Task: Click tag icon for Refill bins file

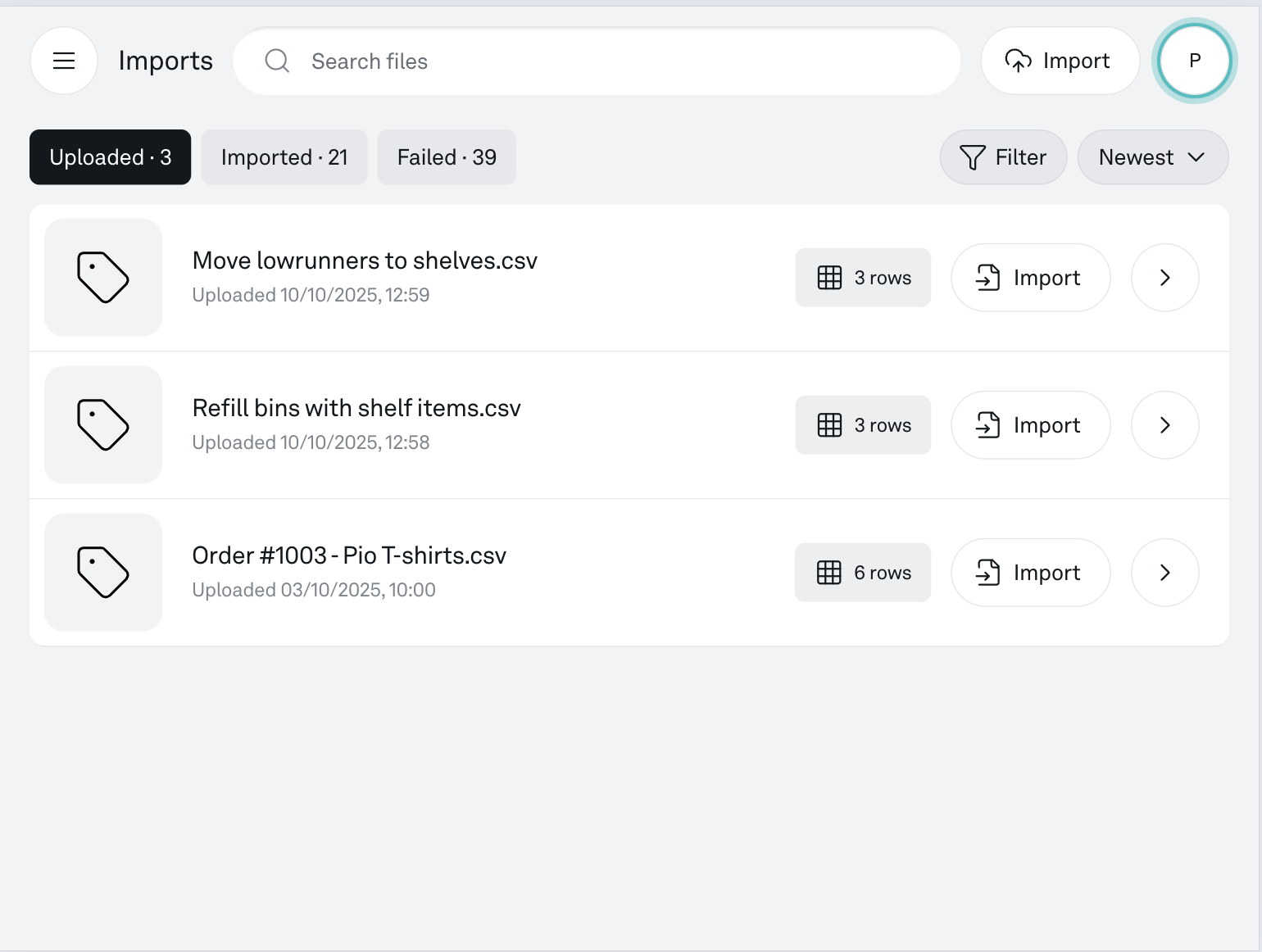Action: coord(103,424)
